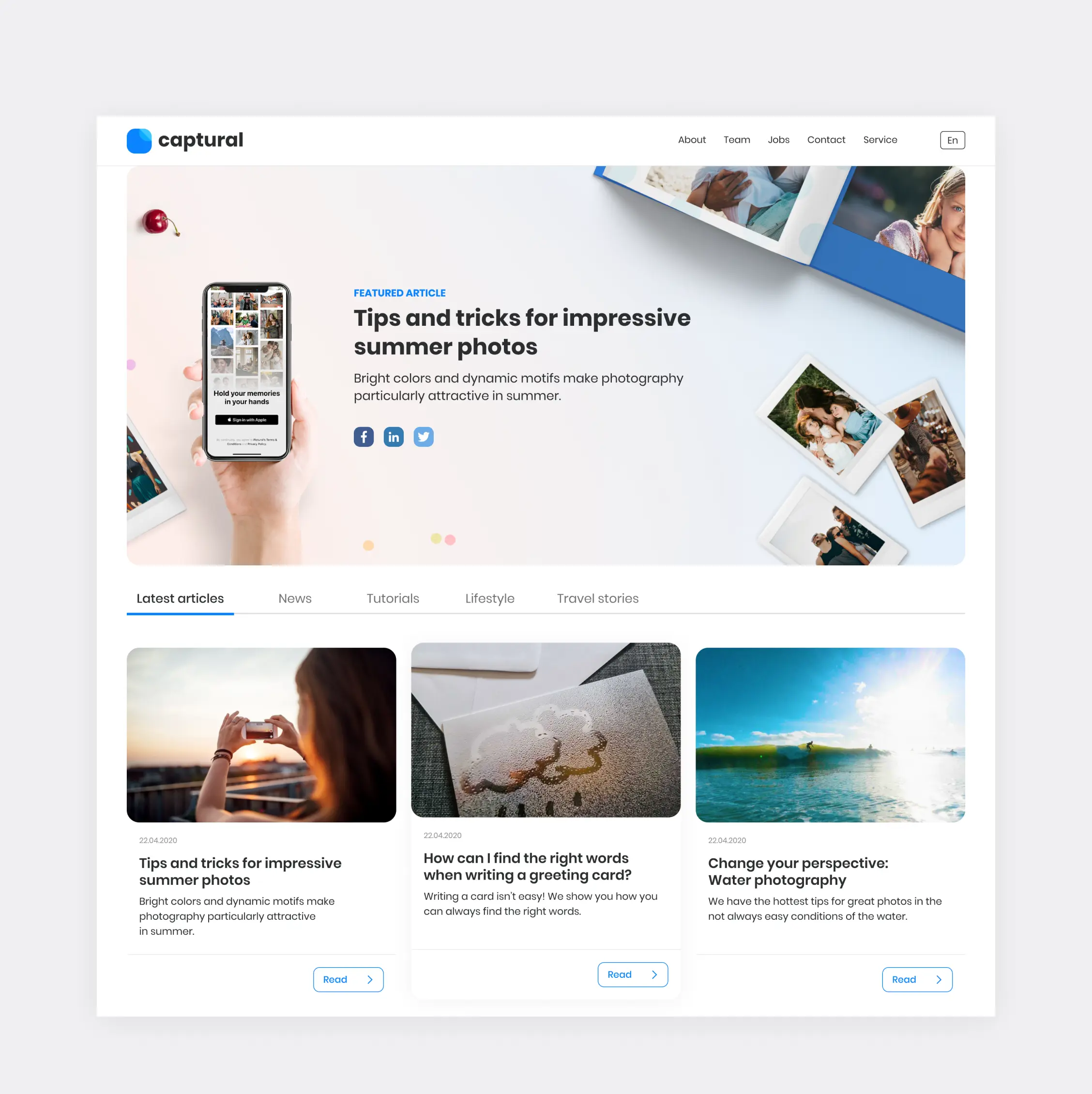Open the About navigation menu item
Viewport: 1092px width, 1094px height.
(692, 140)
